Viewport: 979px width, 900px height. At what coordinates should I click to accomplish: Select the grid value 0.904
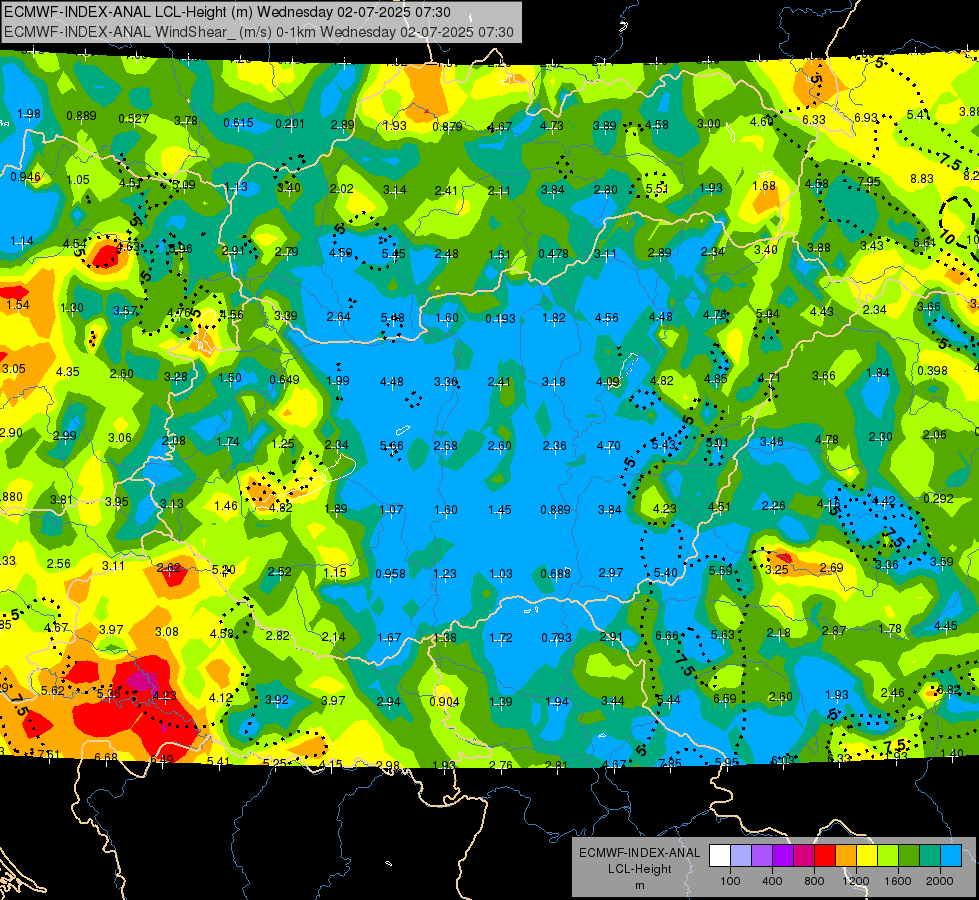coord(445,701)
